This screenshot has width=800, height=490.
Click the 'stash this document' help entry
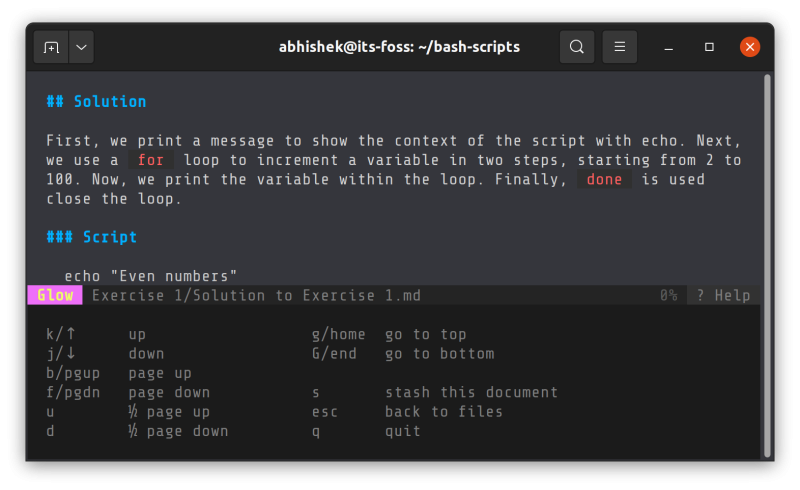click(x=471, y=392)
